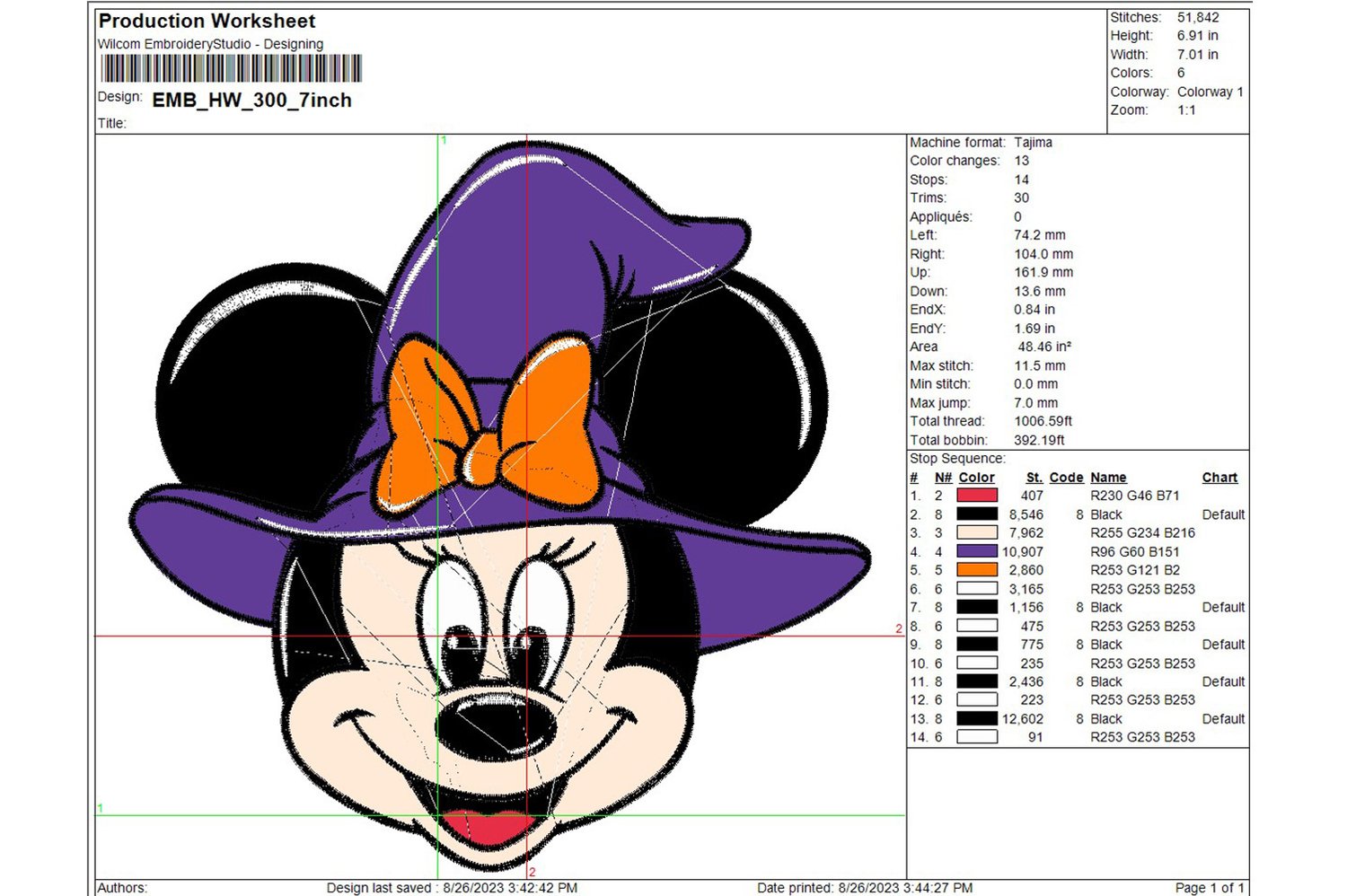The width and height of the screenshot is (1347, 896).
Task: Select the stitch count '51,842'
Action: click(1198, 17)
